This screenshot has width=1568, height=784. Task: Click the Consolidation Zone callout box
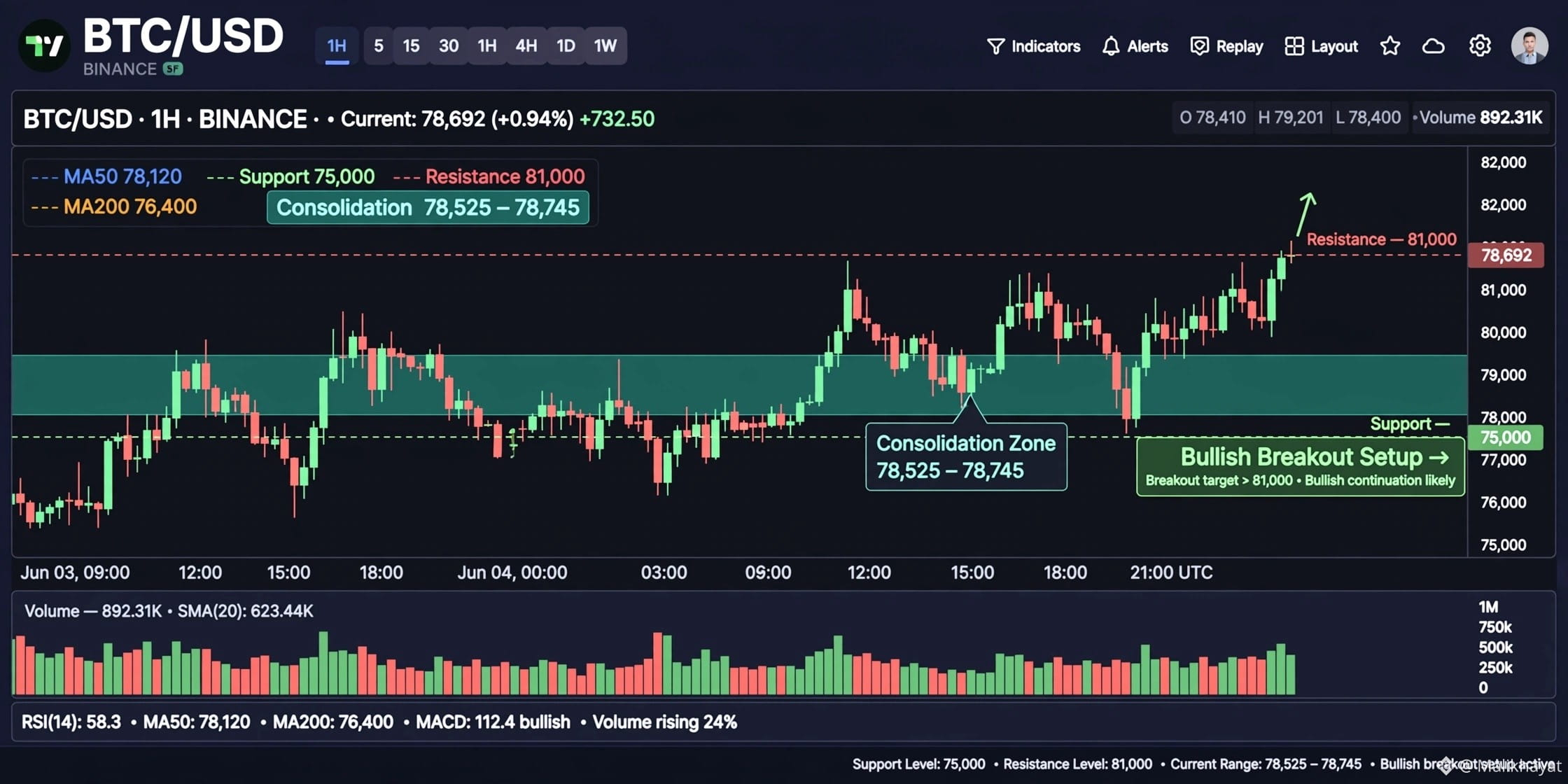[x=966, y=456]
